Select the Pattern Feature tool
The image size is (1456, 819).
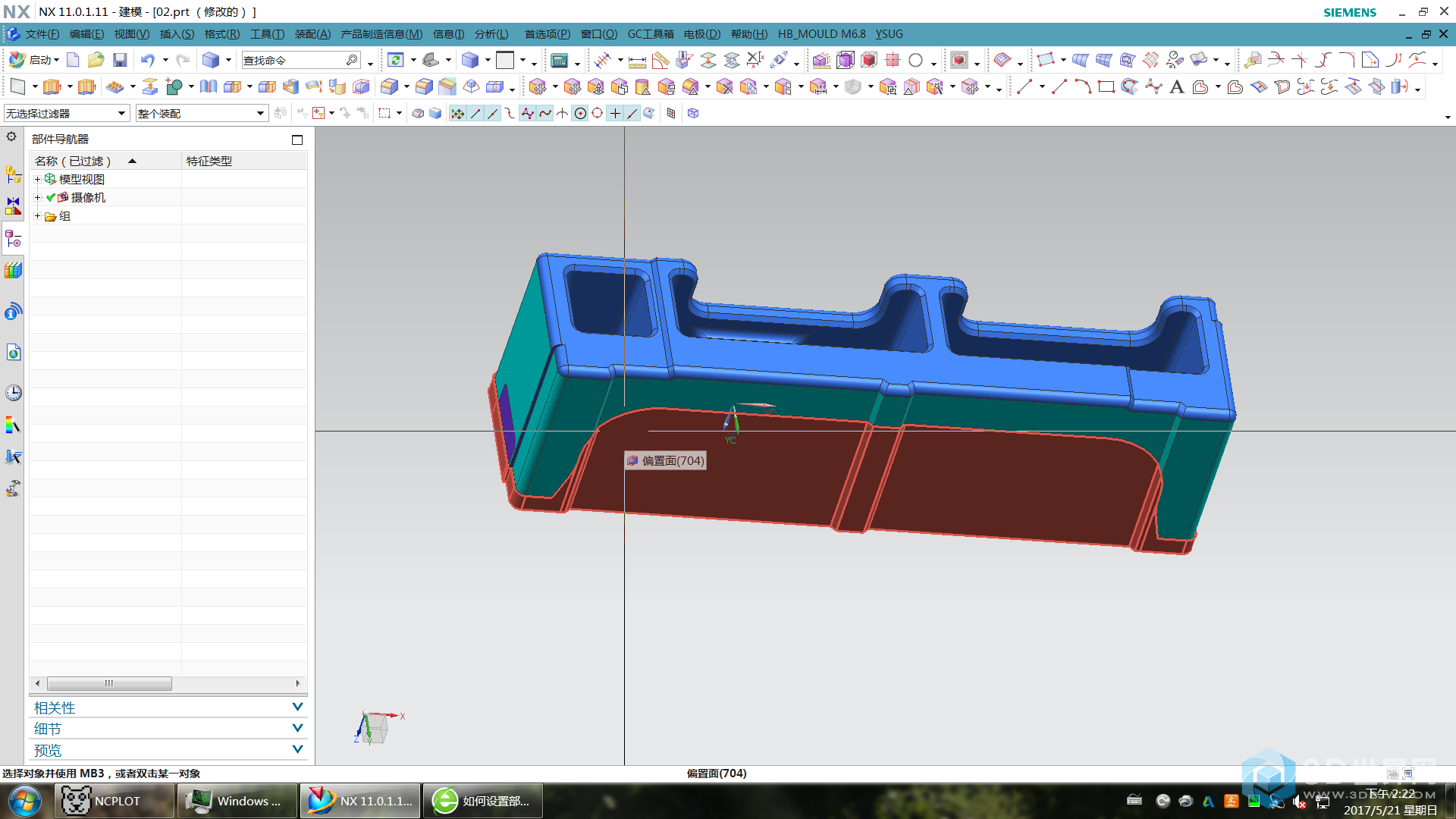click(115, 87)
